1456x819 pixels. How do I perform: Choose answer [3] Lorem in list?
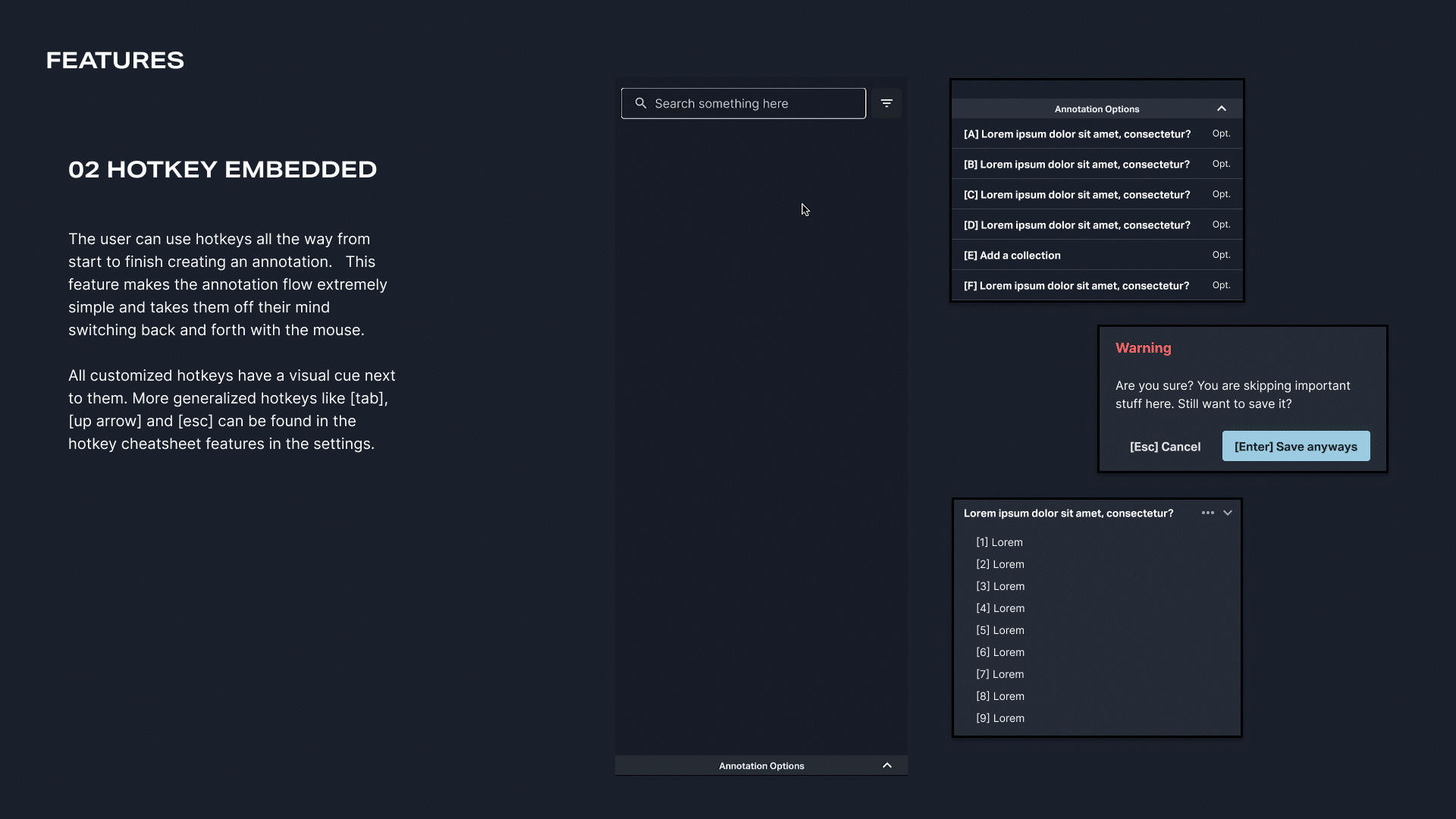(x=999, y=586)
